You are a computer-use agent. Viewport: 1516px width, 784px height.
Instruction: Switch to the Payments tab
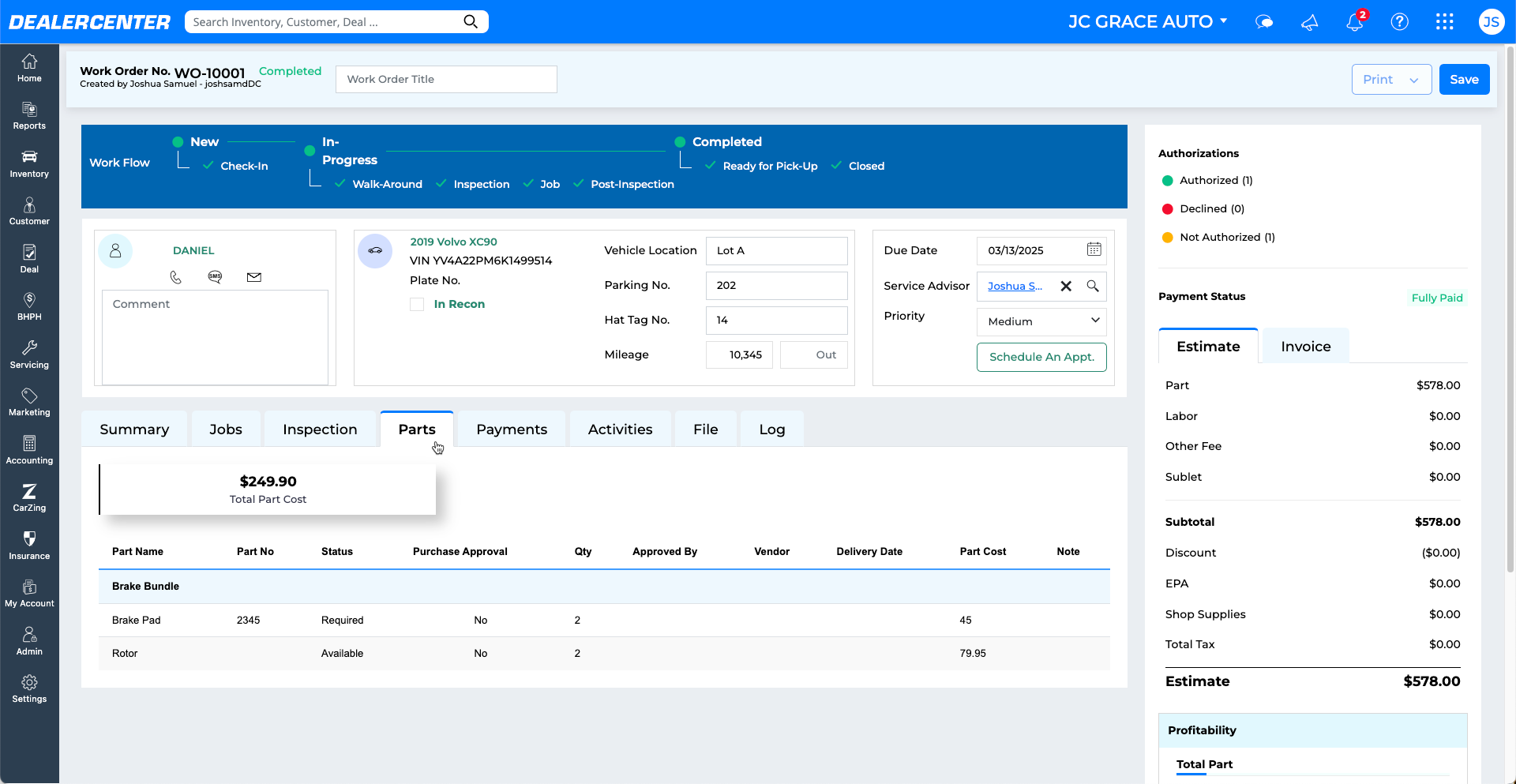coord(512,429)
